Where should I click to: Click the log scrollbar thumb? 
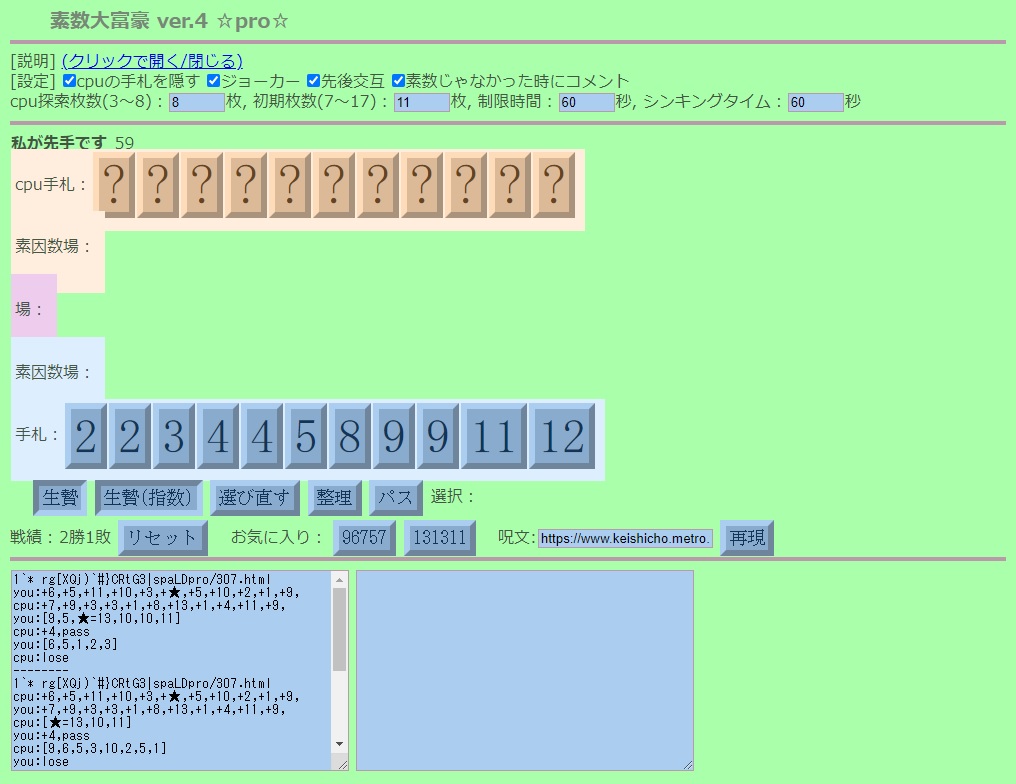point(340,629)
